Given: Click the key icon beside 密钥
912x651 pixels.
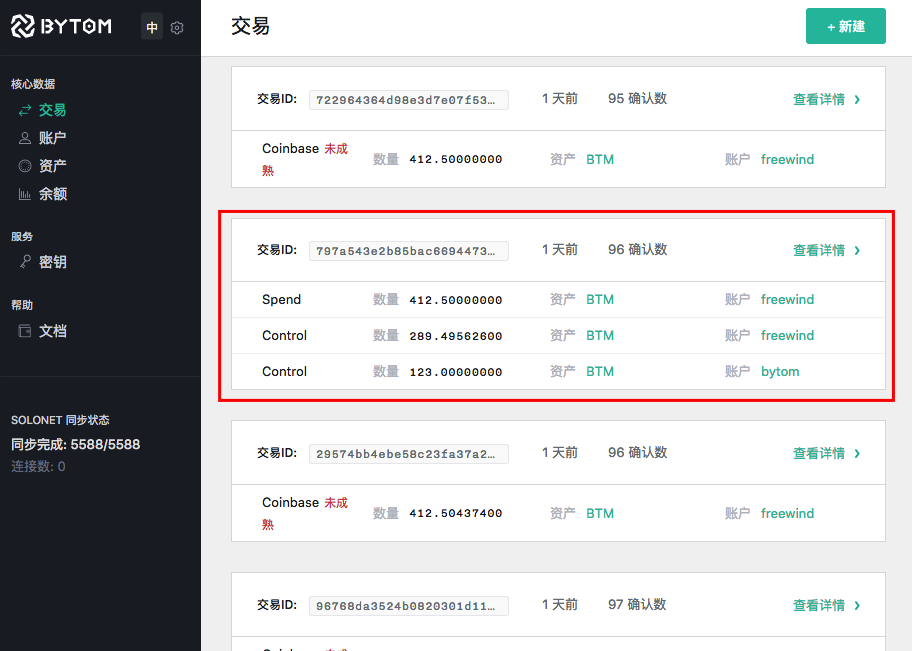Looking at the screenshot, I should 24,262.
